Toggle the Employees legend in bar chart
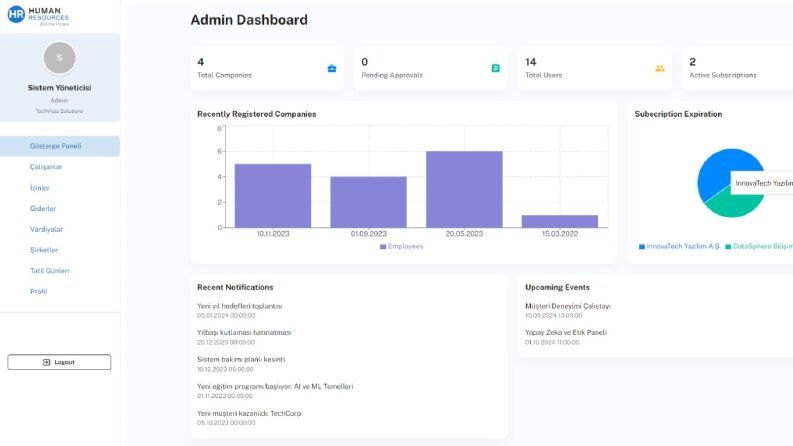 (402, 246)
